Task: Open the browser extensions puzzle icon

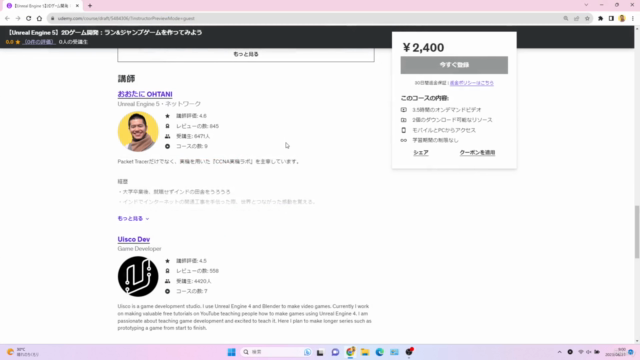Action: click(x=600, y=18)
